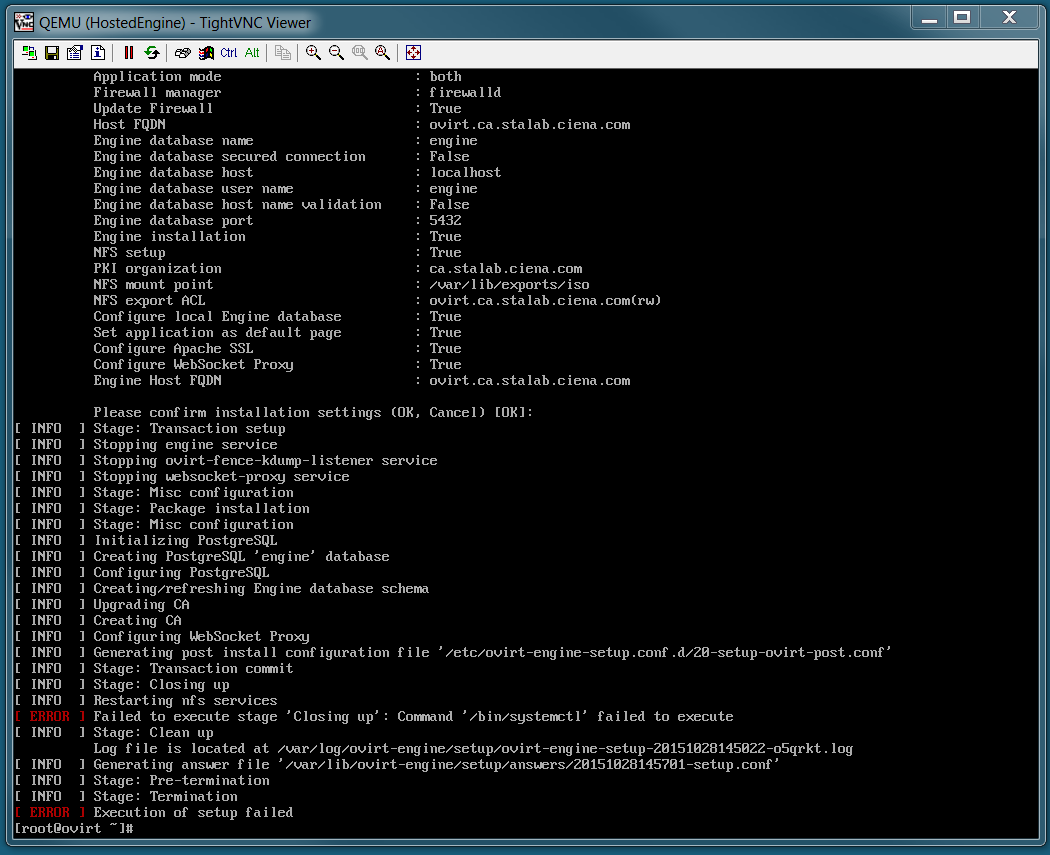1050x855 pixels.
Task: Toggle the Alt key state
Action: click(252, 53)
